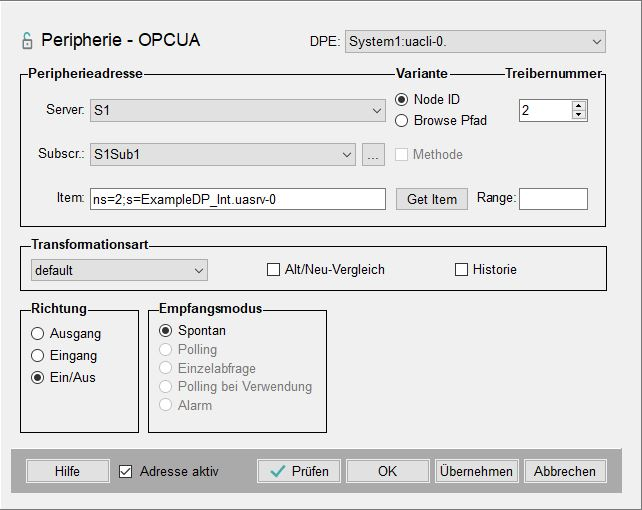Increase the Treibernummer value with up arrow

click(x=579, y=105)
